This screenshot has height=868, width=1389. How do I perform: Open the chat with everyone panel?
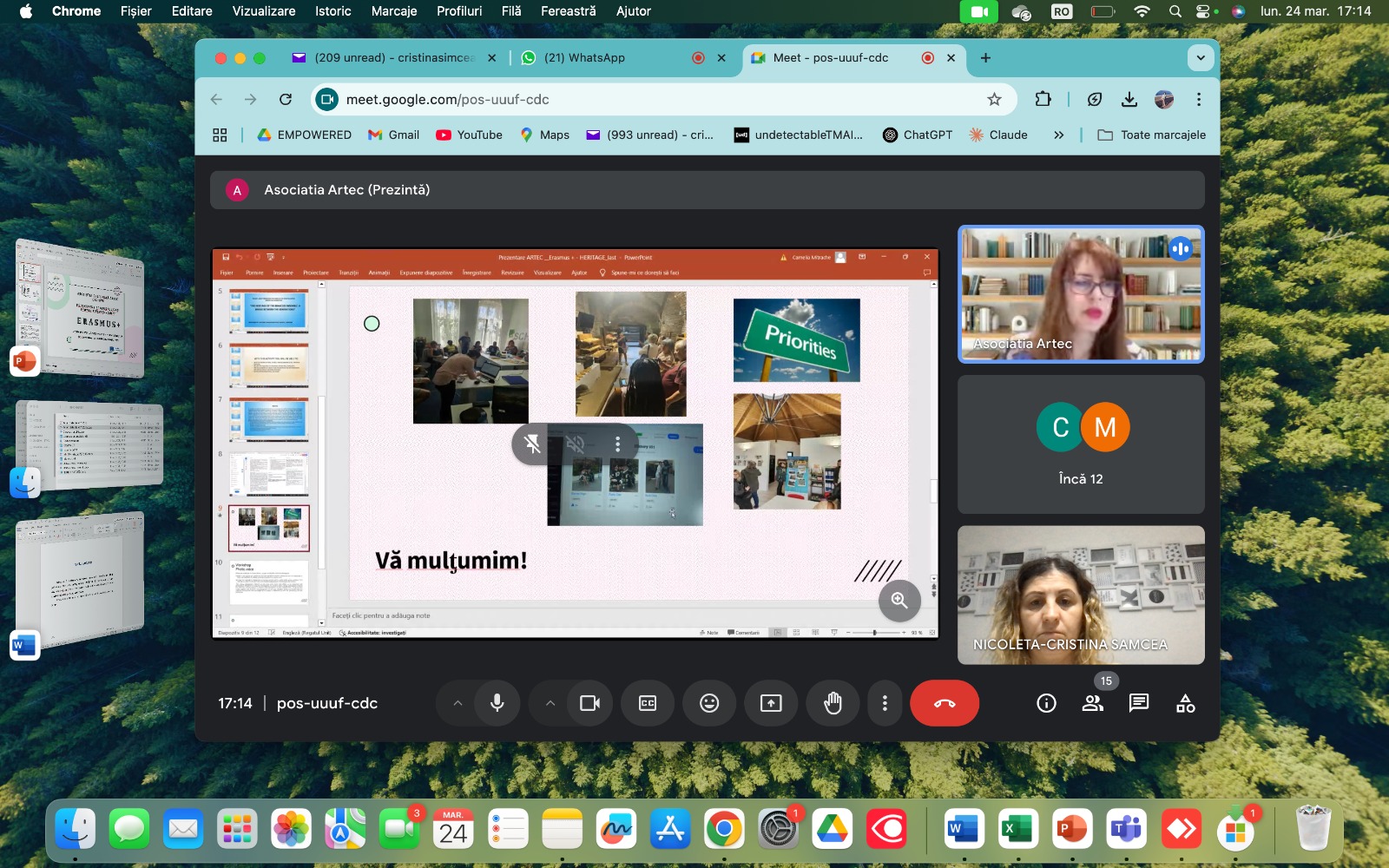(x=1139, y=703)
